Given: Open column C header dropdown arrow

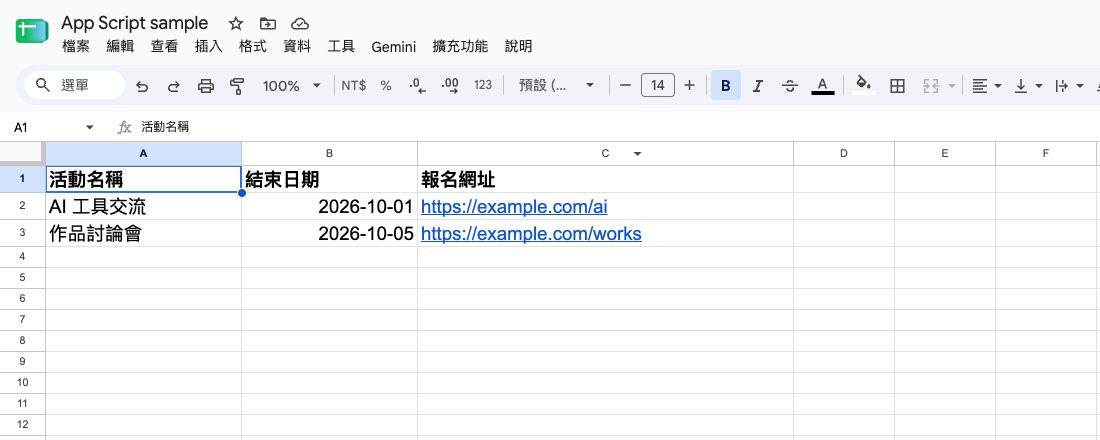Looking at the screenshot, I should (637, 154).
